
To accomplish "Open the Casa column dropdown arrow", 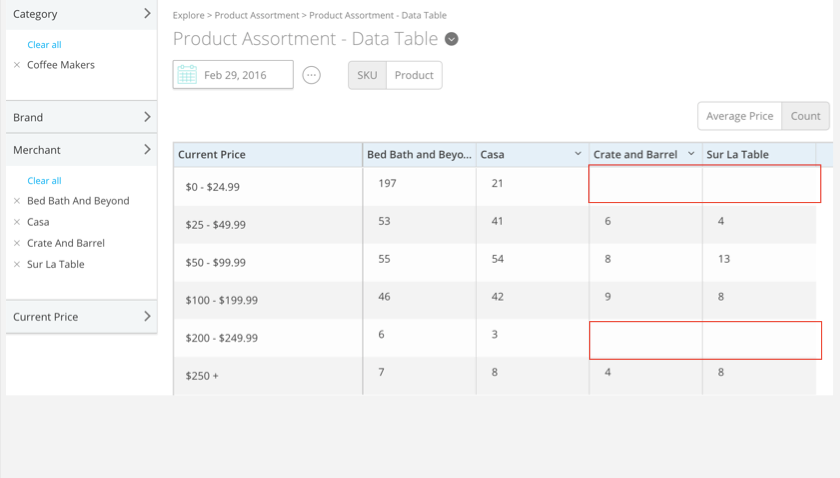I will 578,154.
